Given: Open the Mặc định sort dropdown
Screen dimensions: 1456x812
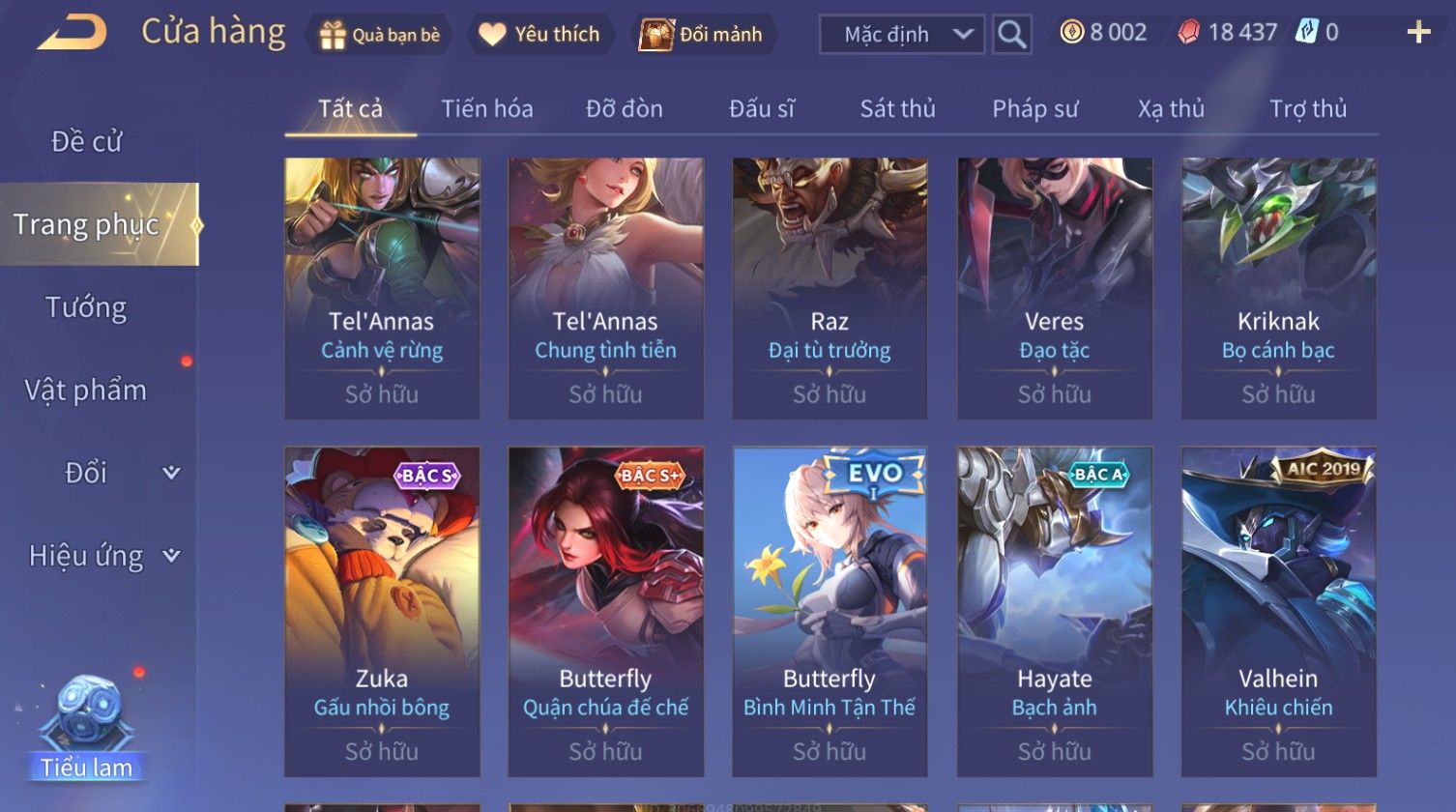Looking at the screenshot, I should (x=902, y=34).
